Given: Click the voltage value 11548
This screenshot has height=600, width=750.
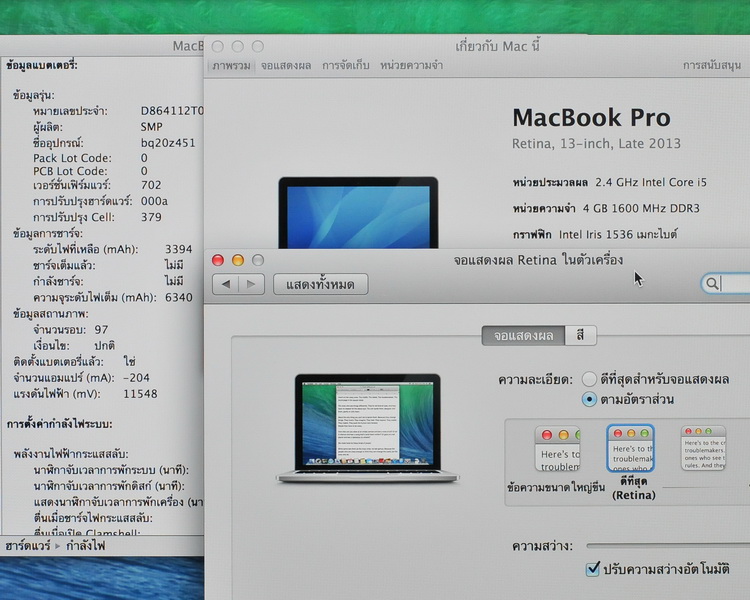Looking at the screenshot, I should [x=140, y=393].
